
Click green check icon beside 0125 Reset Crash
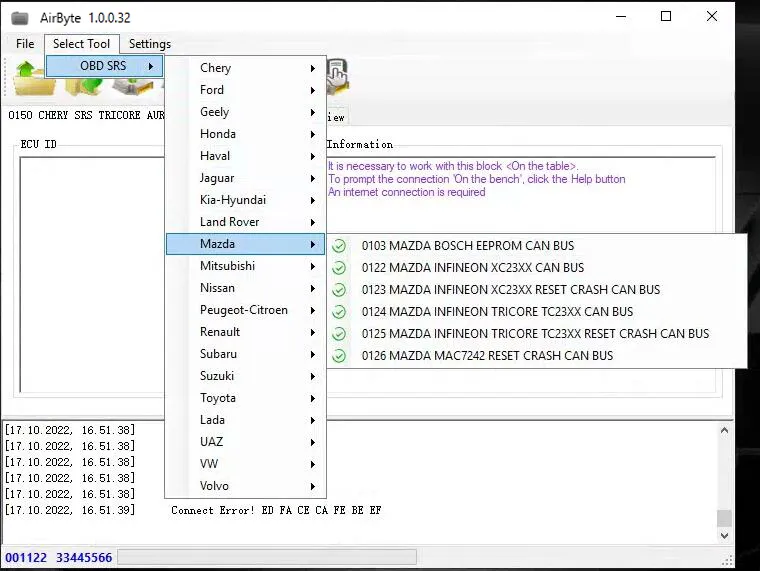click(339, 334)
